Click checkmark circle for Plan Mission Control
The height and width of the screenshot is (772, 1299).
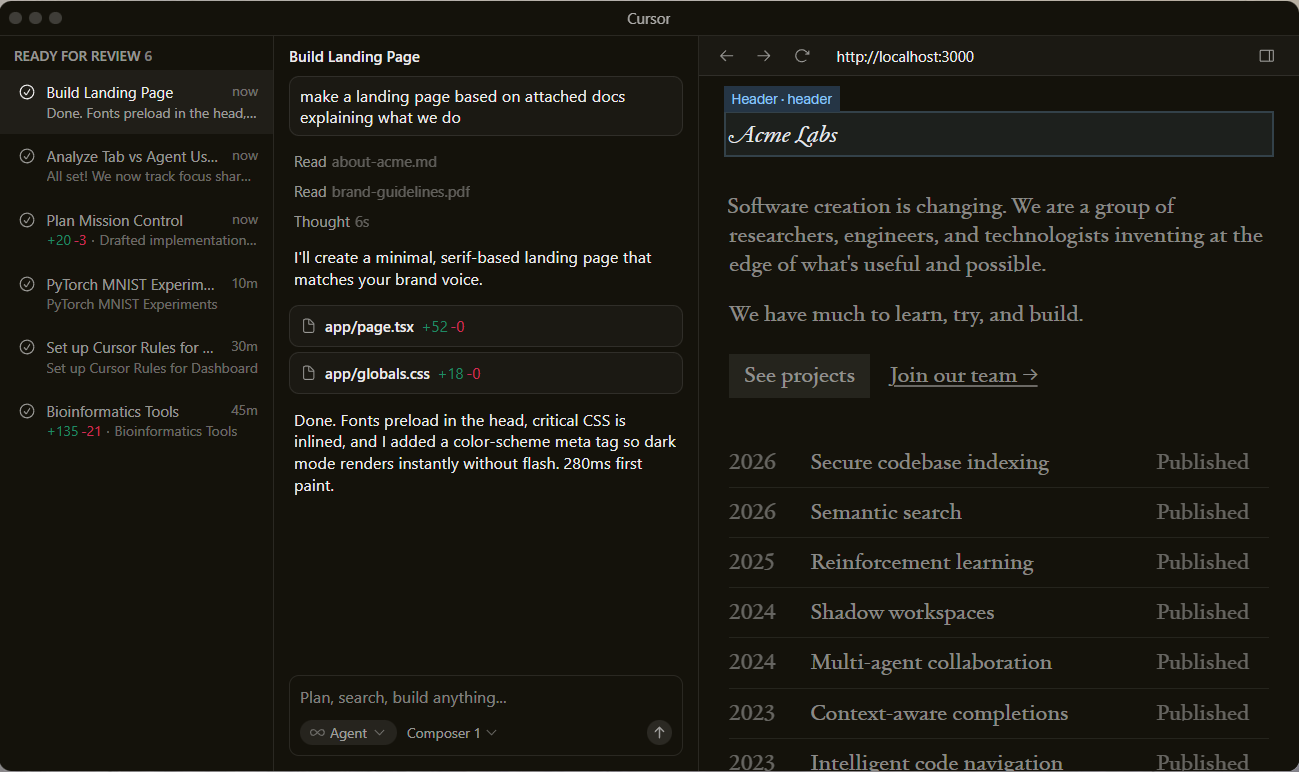tap(27, 221)
